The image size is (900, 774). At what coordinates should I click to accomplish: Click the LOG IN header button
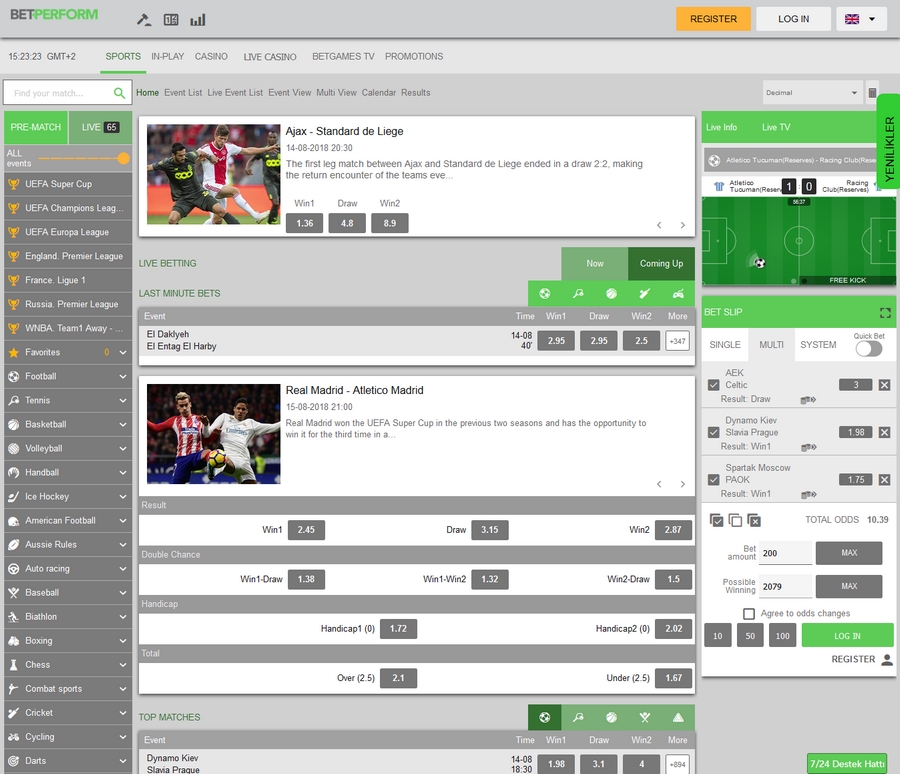tap(794, 19)
